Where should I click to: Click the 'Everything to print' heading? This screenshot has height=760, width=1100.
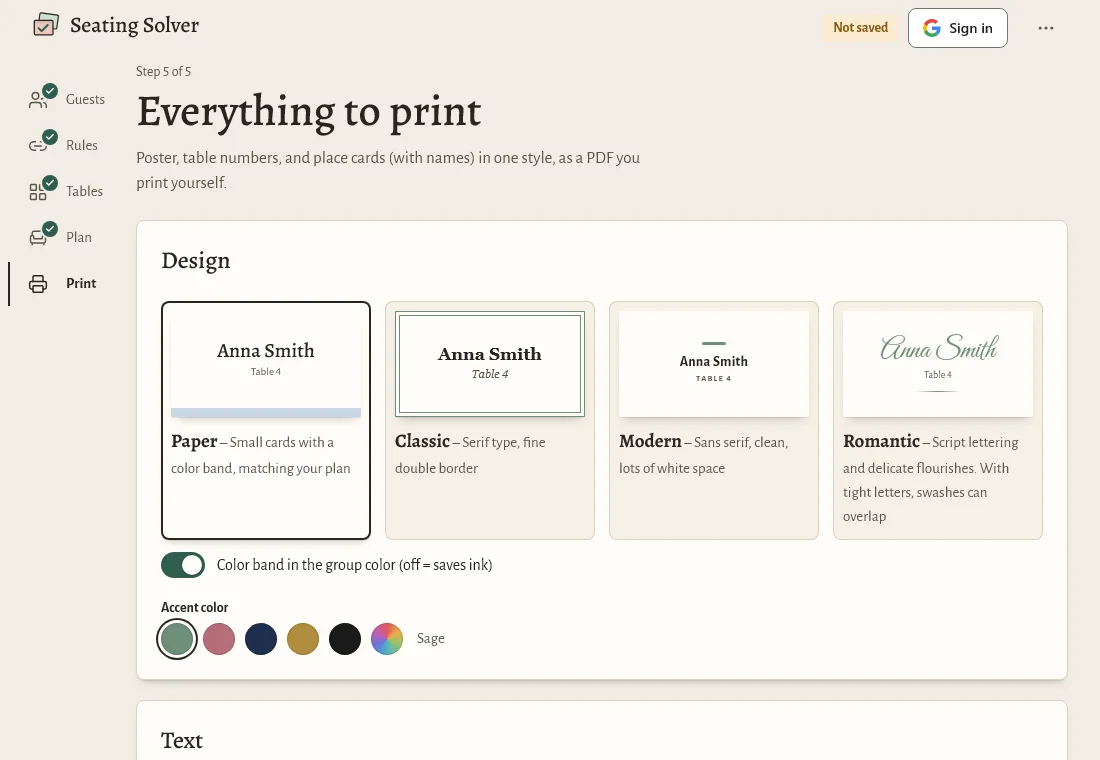click(309, 112)
